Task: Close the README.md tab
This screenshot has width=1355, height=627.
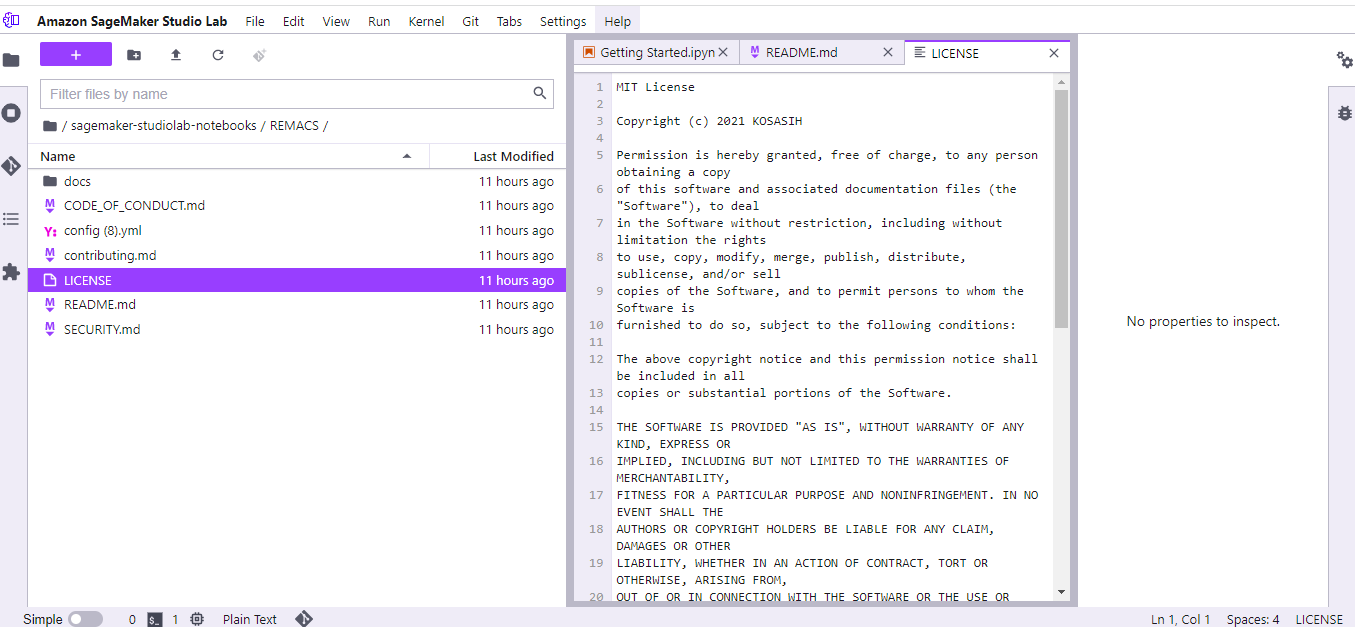Action: tap(888, 53)
